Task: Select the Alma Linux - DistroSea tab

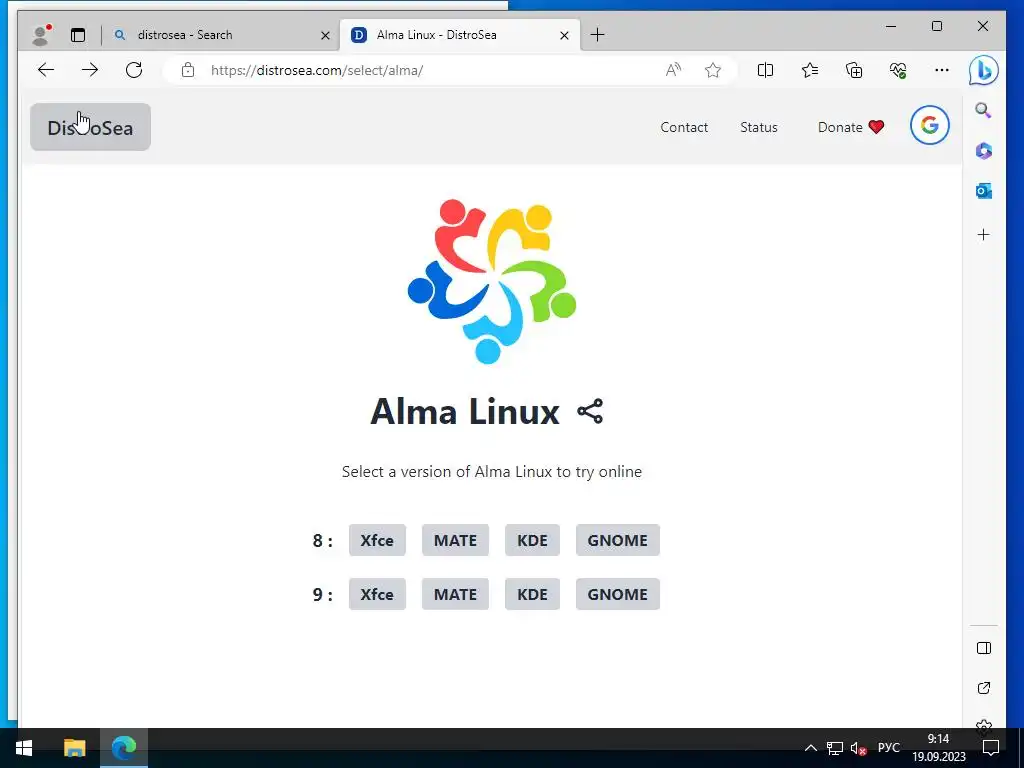Action: [x=459, y=35]
